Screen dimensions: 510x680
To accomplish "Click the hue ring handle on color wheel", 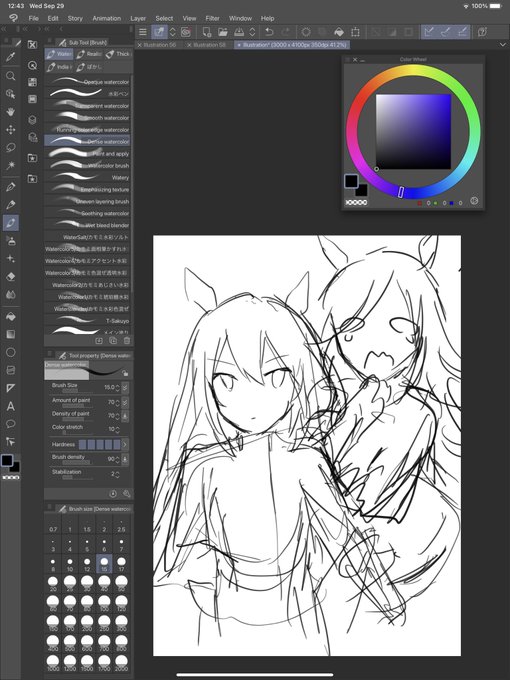I will click(401, 192).
